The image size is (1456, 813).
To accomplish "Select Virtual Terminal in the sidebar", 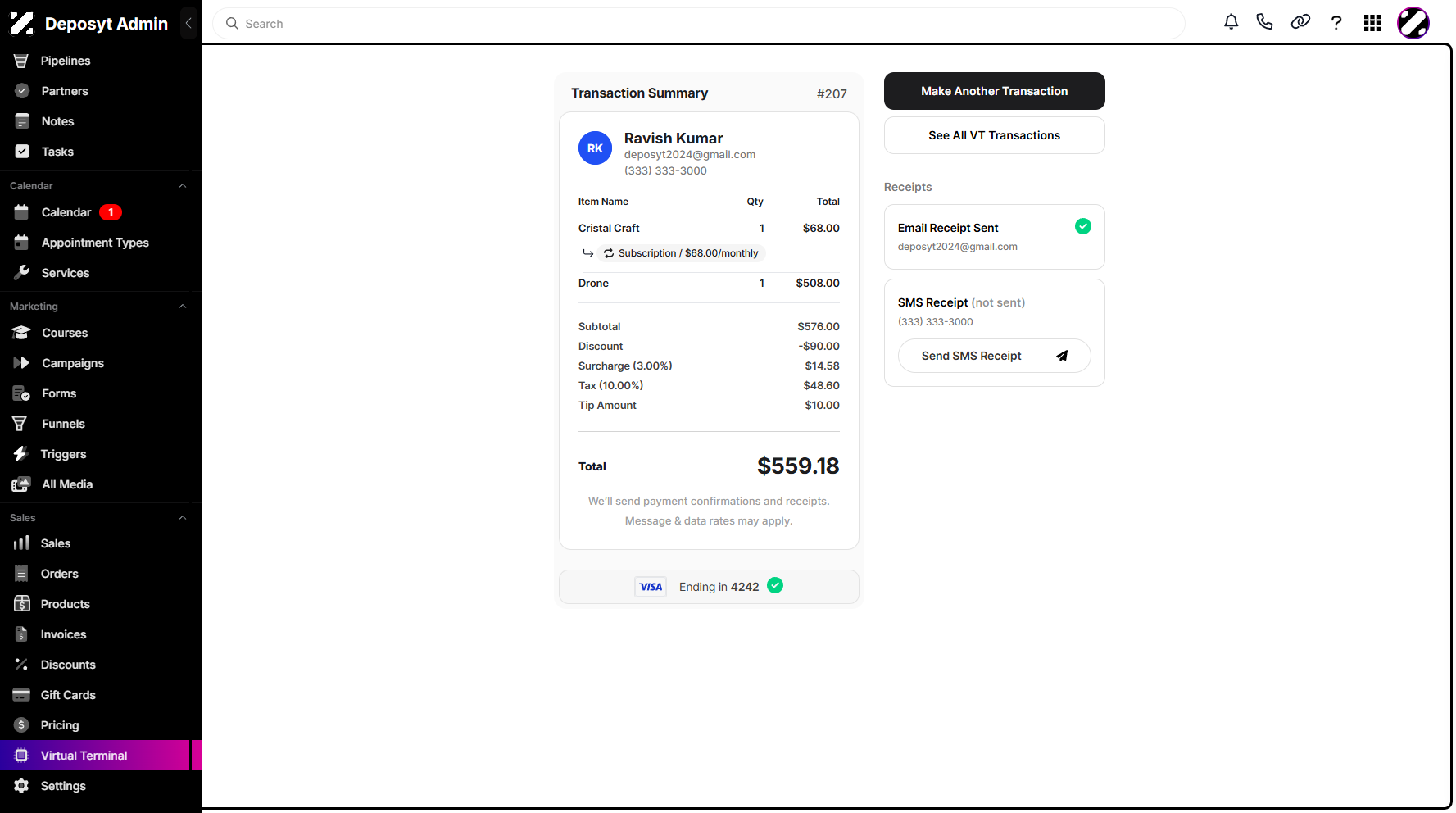I will 102,756.
